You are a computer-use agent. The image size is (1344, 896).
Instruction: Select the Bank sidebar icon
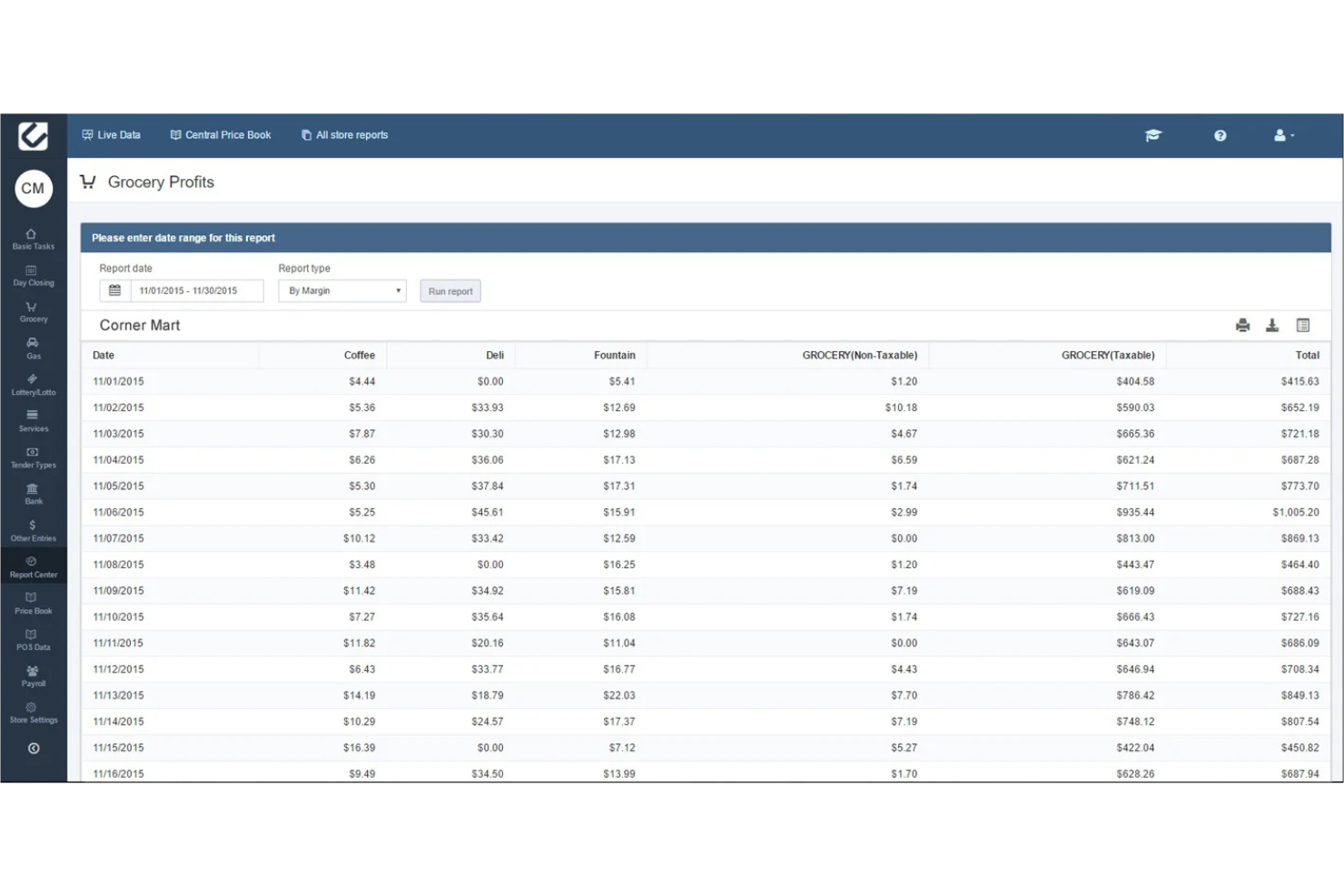(33, 494)
